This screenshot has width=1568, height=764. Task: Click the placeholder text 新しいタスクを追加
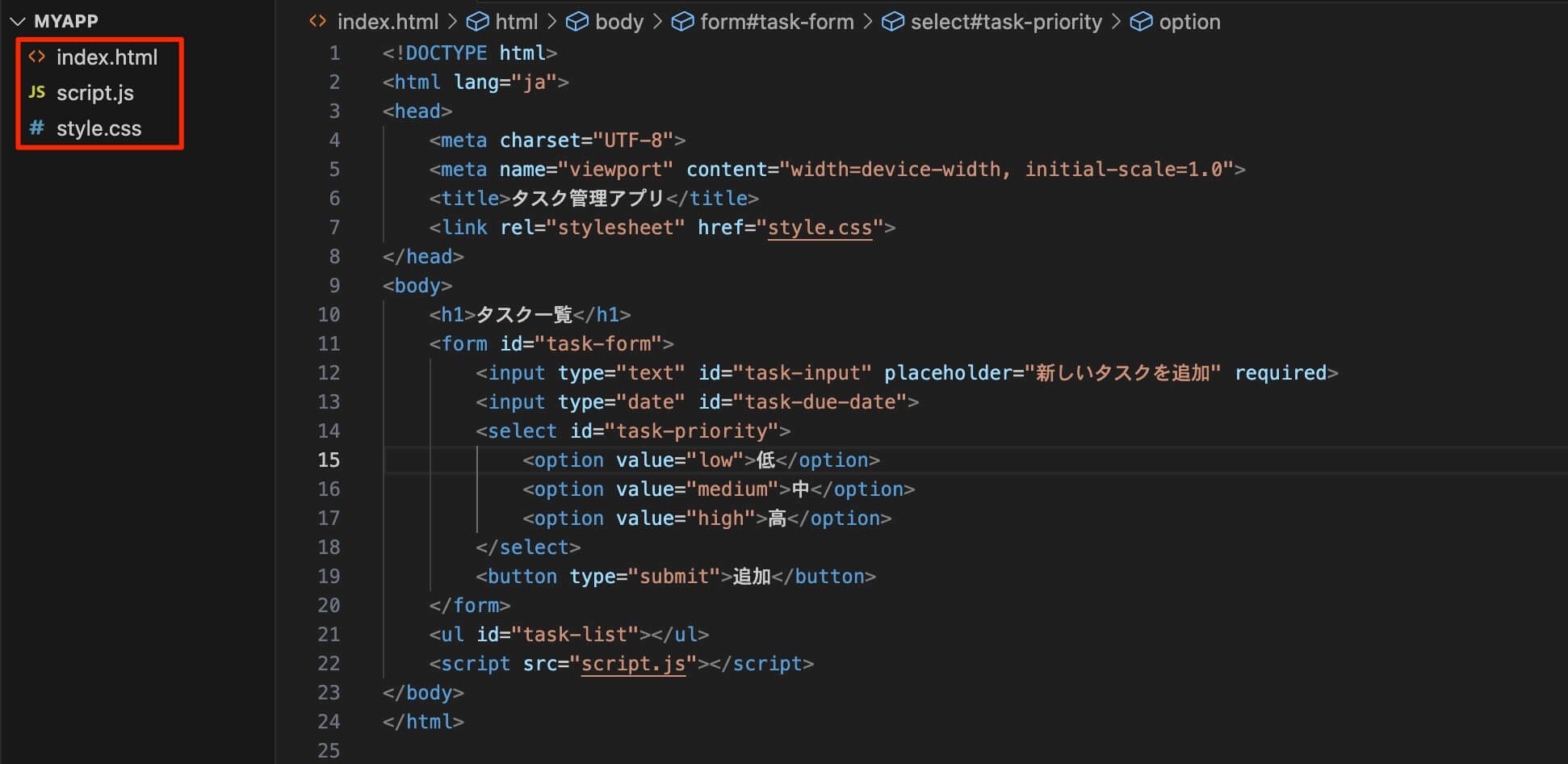pos(1122,373)
